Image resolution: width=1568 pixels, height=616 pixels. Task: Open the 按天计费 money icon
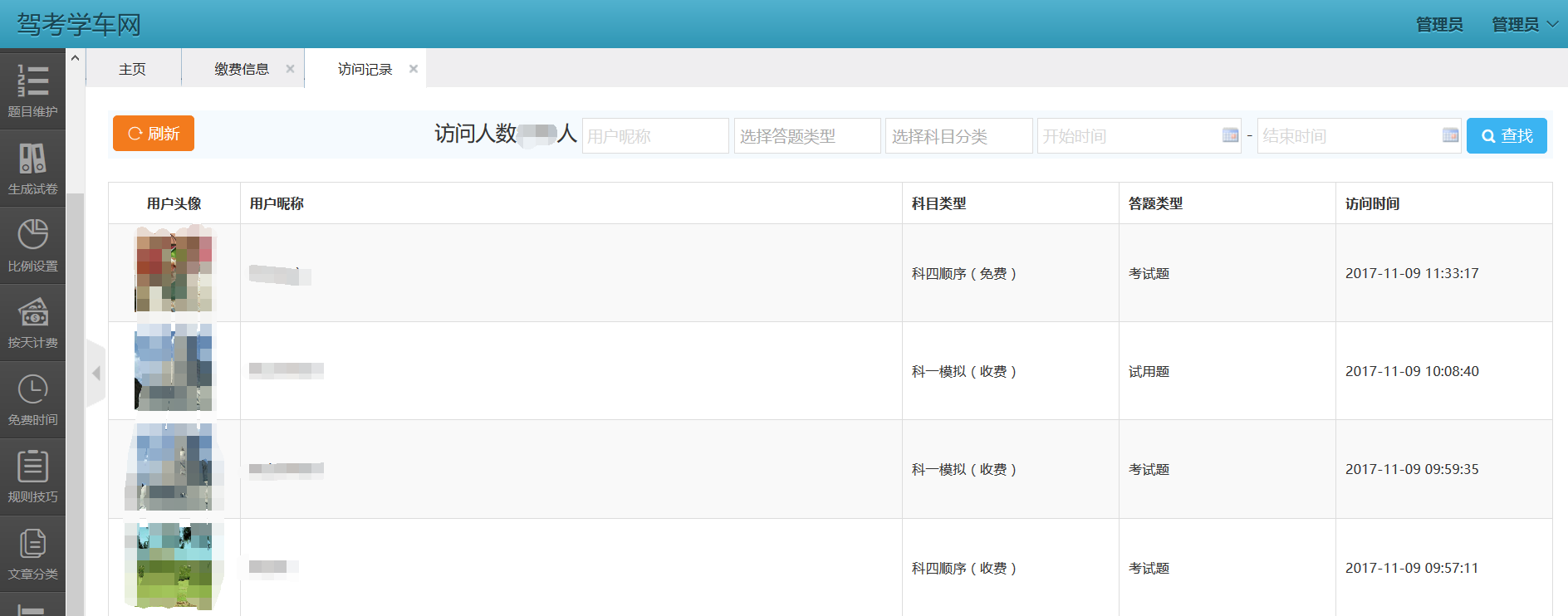pyautogui.click(x=32, y=313)
